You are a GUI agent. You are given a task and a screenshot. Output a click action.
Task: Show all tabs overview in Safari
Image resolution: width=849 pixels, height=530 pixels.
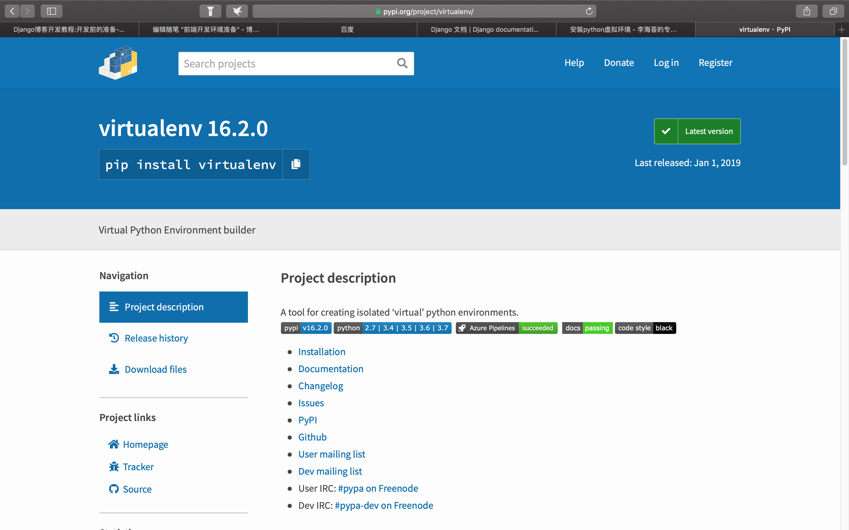[x=833, y=11]
